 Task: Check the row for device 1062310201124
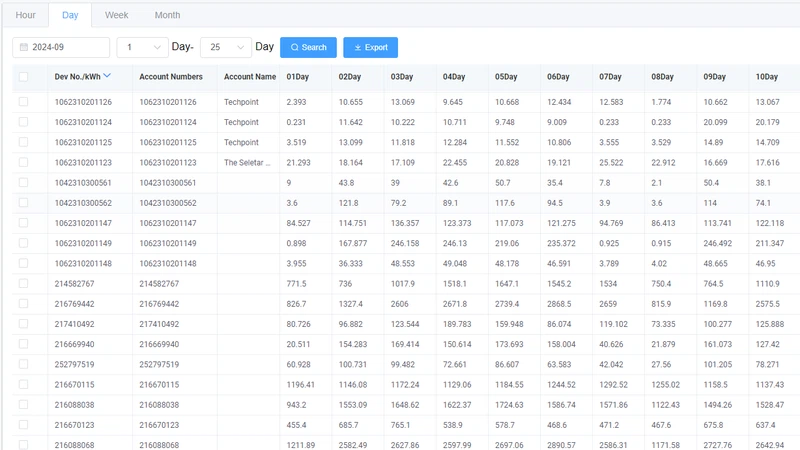pos(23,122)
